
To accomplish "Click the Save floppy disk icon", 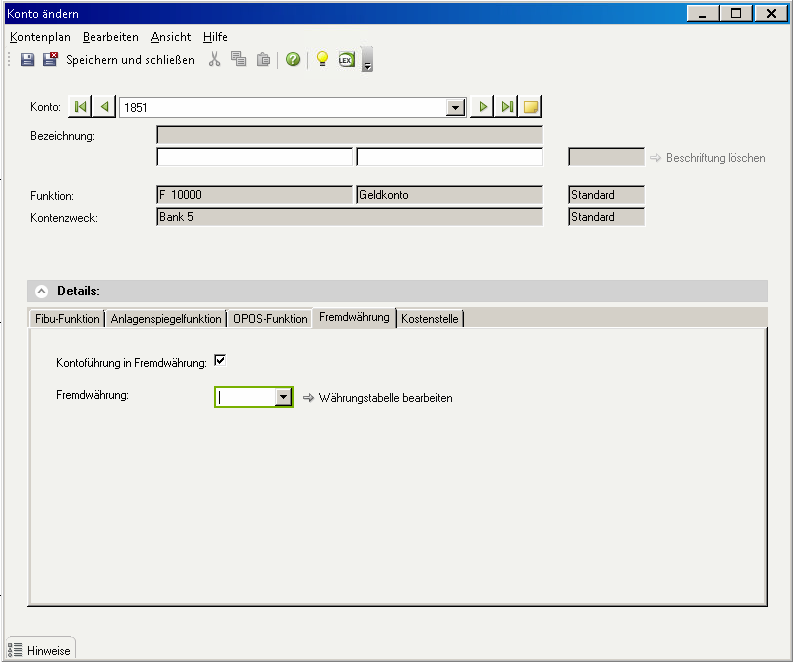I will coord(28,60).
